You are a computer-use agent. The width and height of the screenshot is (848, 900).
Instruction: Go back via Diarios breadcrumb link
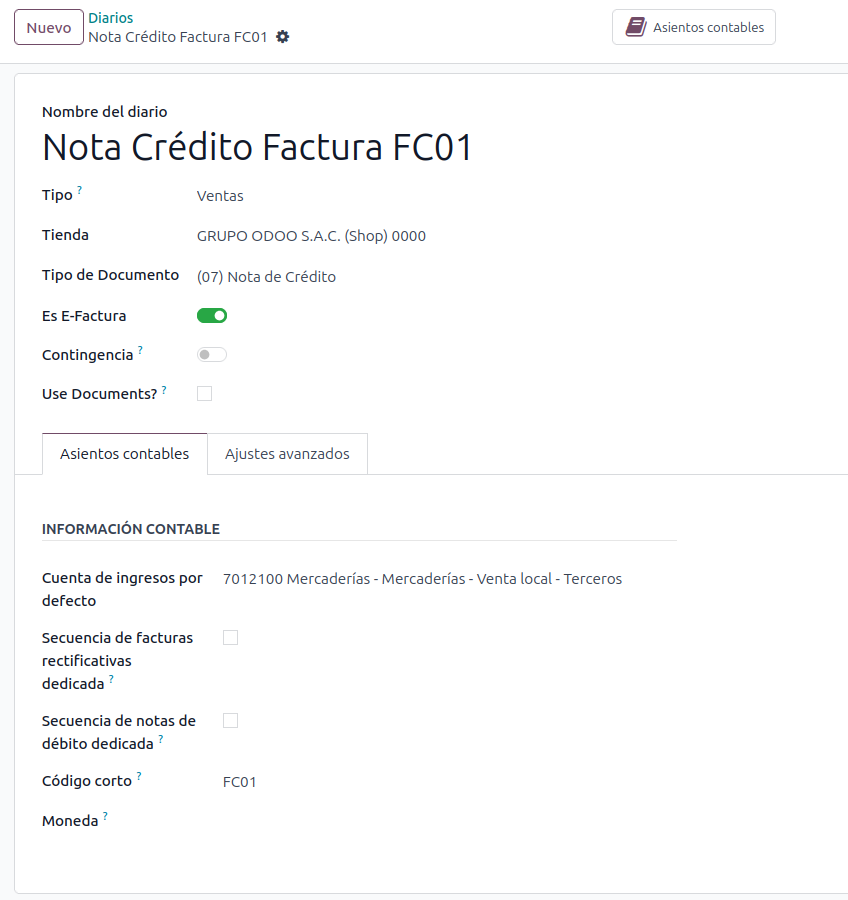pos(110,18)
